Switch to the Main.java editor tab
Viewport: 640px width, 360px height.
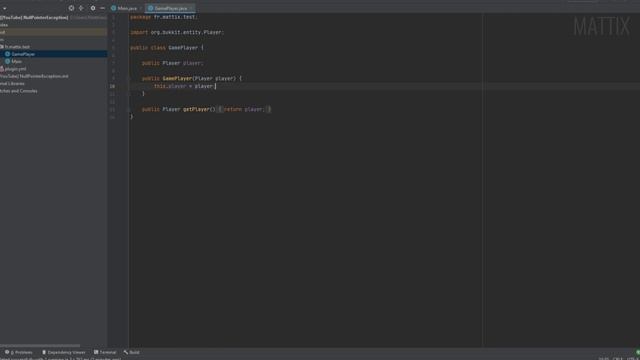click(127, 8)
